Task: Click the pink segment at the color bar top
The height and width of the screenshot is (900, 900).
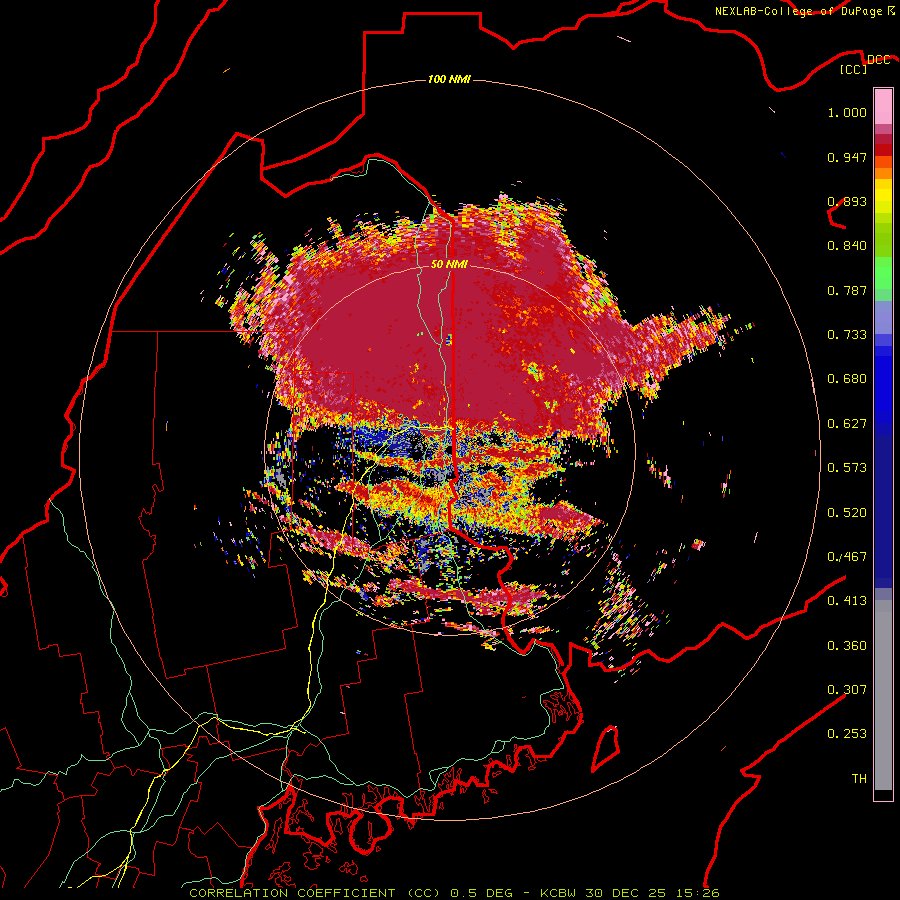Action: click(883, 107)
